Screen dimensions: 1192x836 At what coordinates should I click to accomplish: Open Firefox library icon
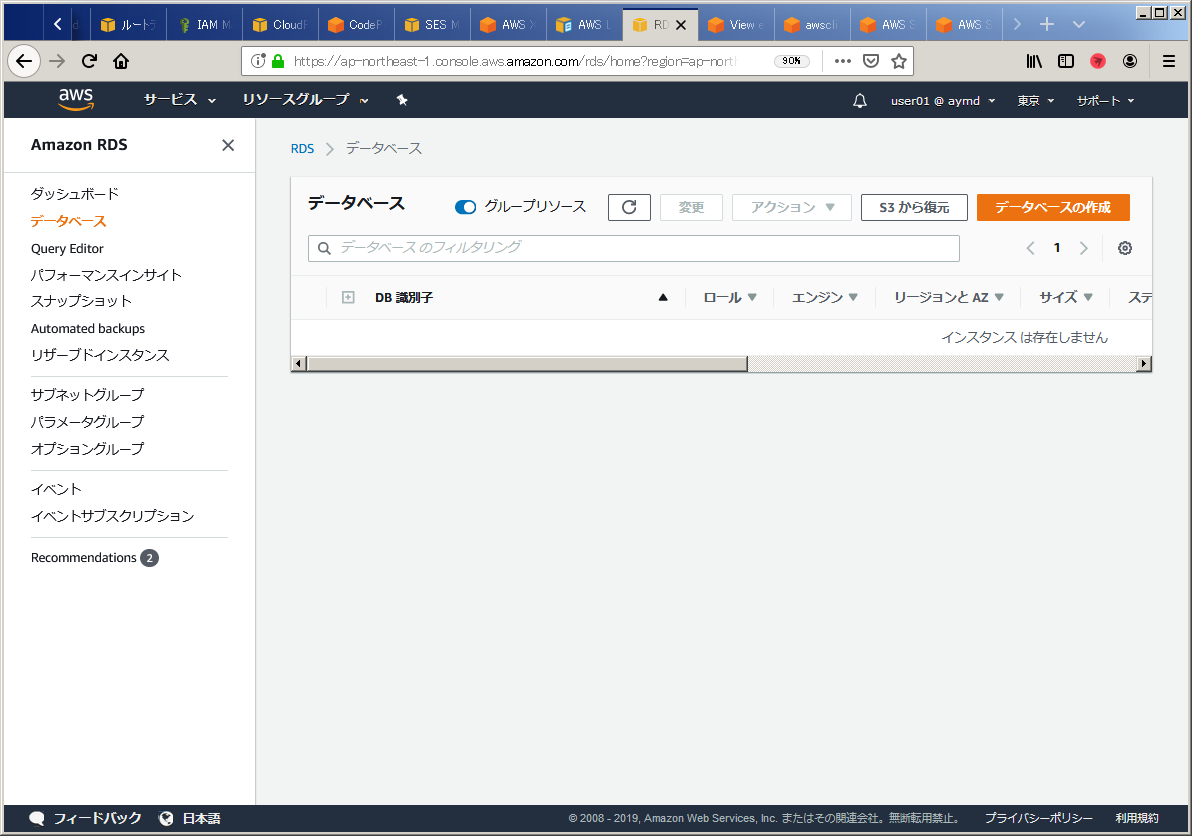(1034, 61)
